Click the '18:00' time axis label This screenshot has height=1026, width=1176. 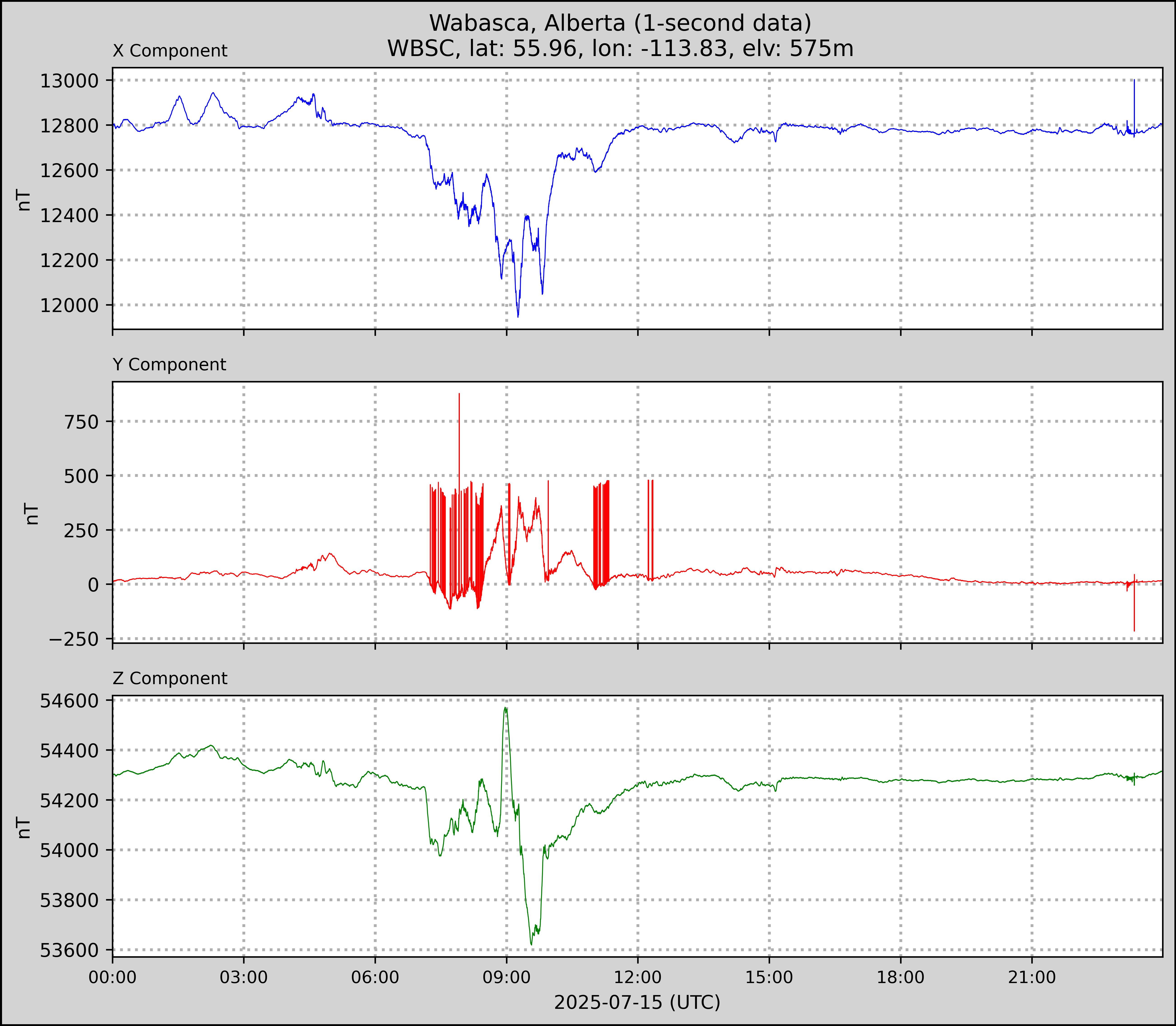tap(901, 977)
